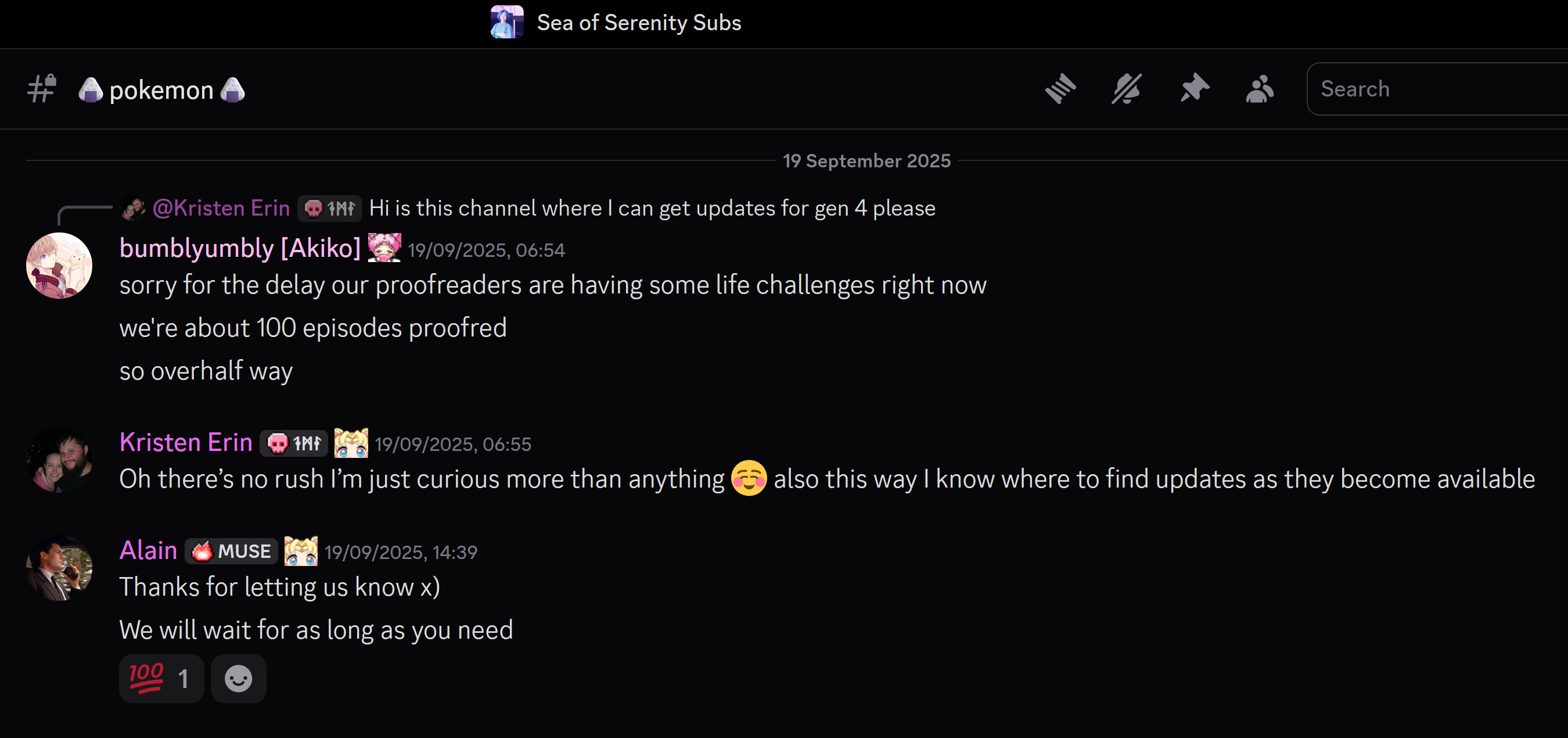Open bumblyumbly [Akiko] profile avatar
The width and height of the screenshot is (1568, 738).
pos(59,266)
